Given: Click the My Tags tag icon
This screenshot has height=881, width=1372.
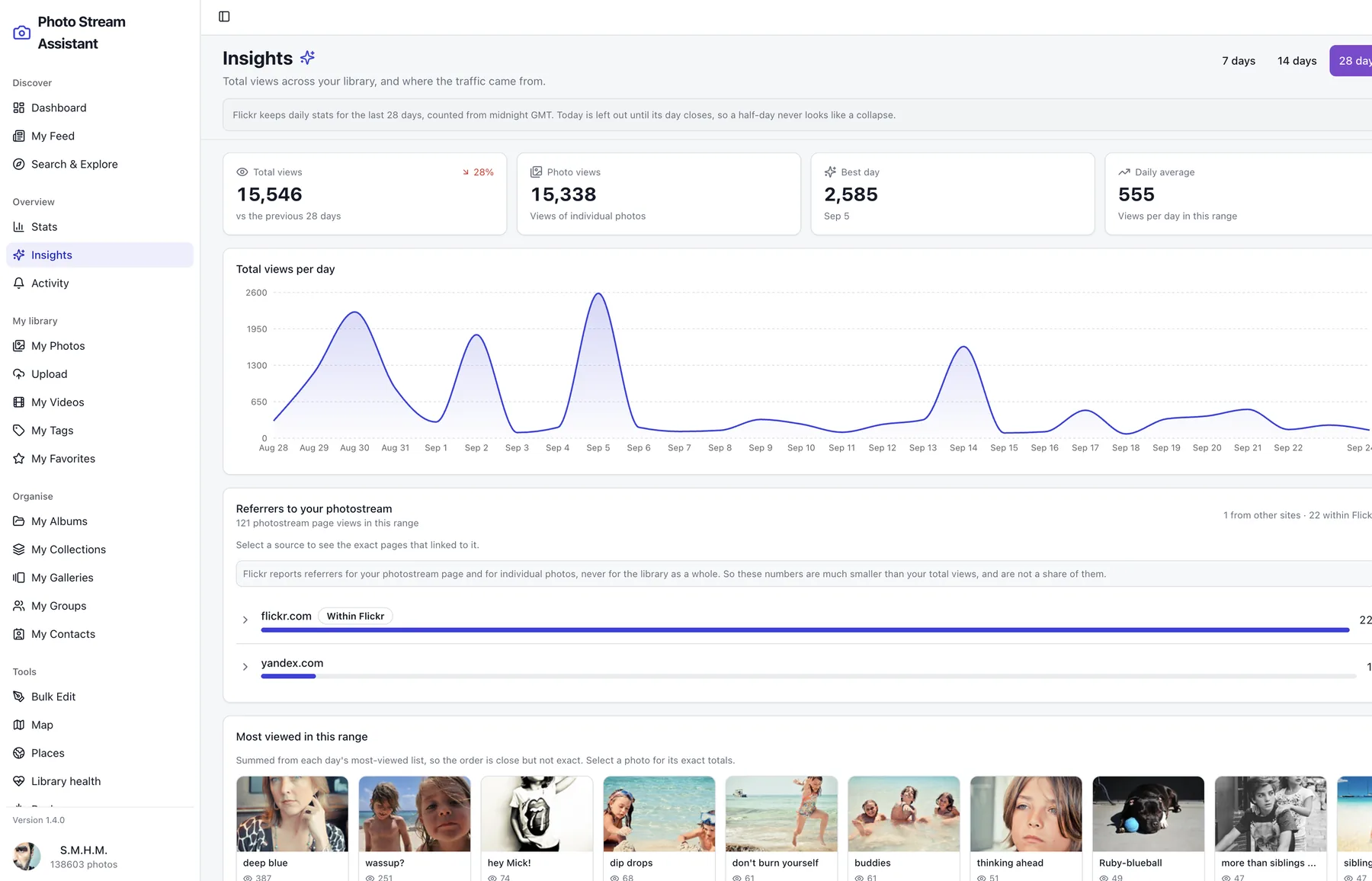Looking at the screenshot, I should (x=19, y=431).
